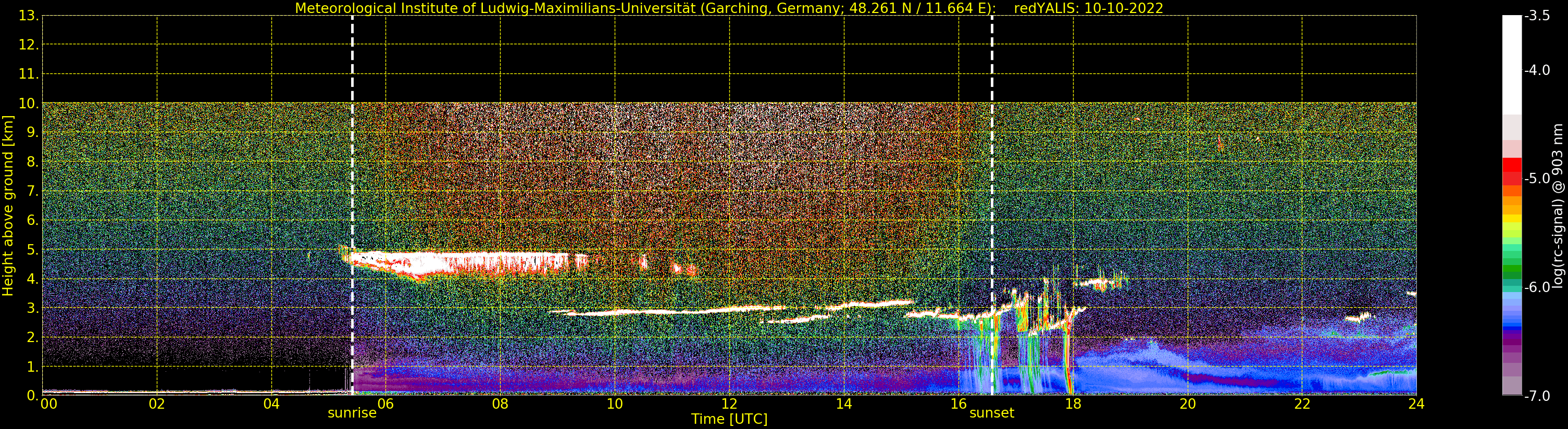Screen dimensions: 1568x429
Task: Click the '-4.0' colorbar tick label
Action: (x=1537, y=70)
